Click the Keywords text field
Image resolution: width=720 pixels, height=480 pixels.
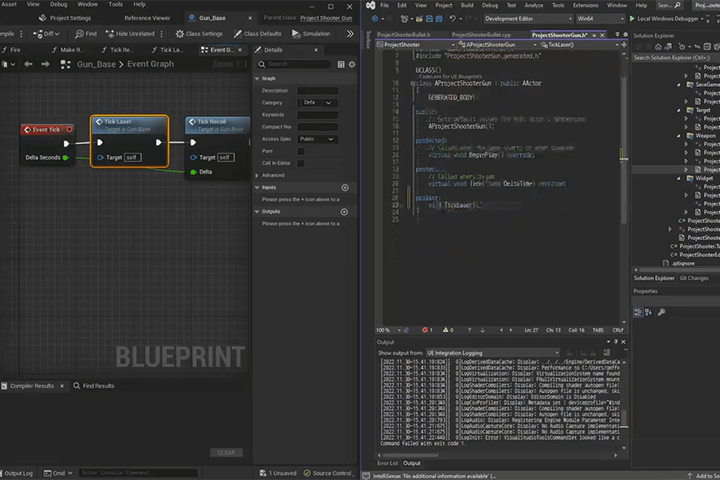click(x=318, y=115)
